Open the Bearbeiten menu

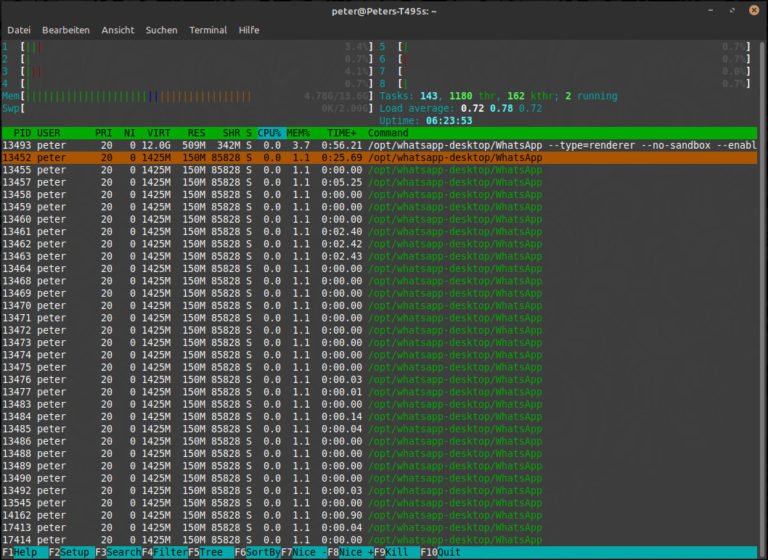pyautogui.click(x=66, y=30)
